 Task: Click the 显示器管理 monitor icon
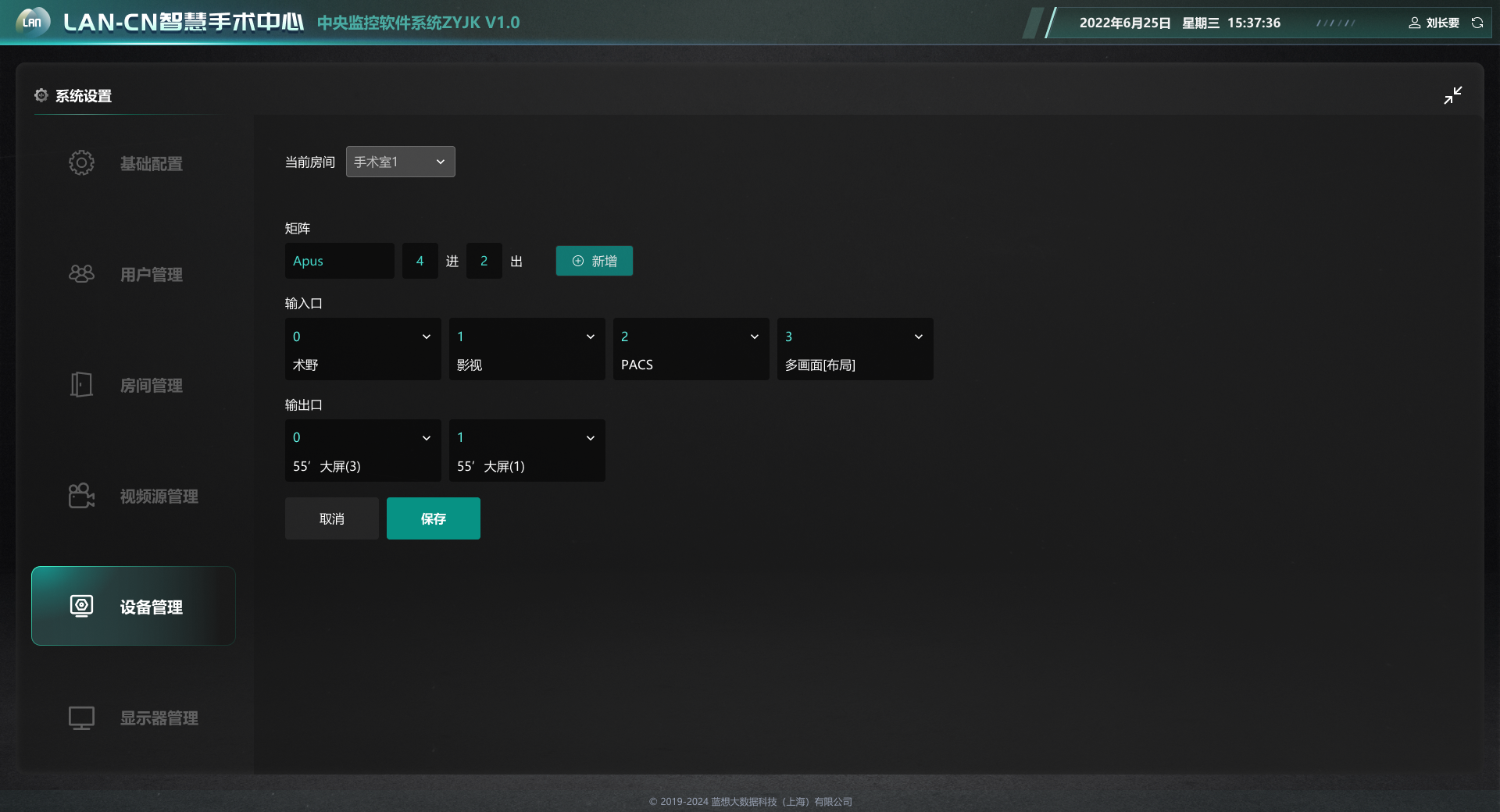(81, 718)
